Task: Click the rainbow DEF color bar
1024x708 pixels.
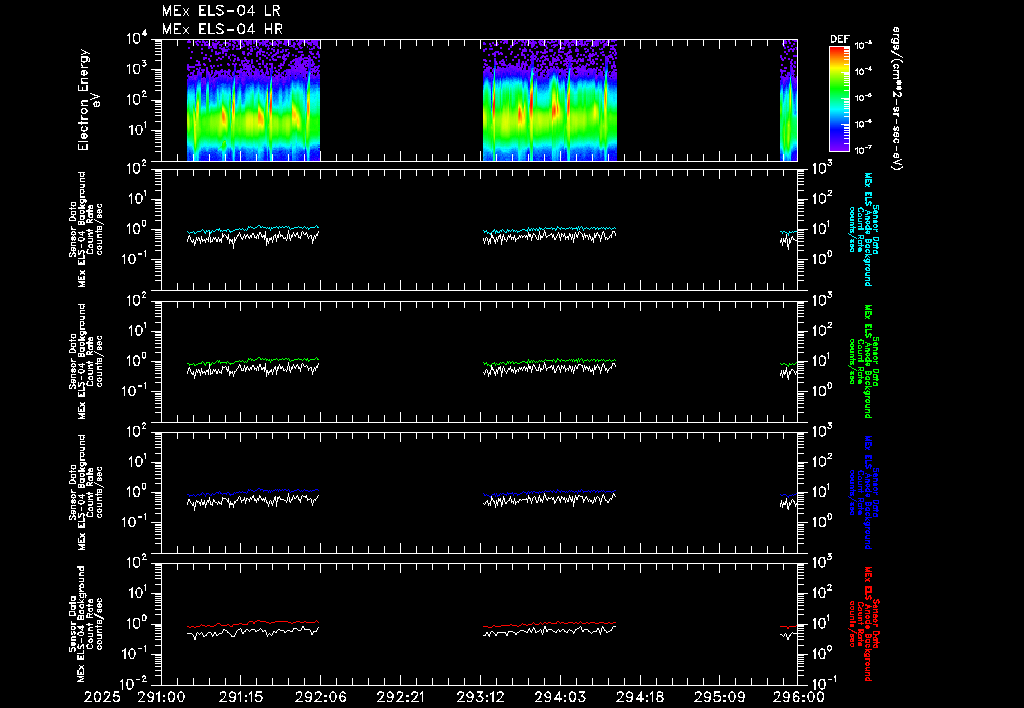Action: click(839, 99)
